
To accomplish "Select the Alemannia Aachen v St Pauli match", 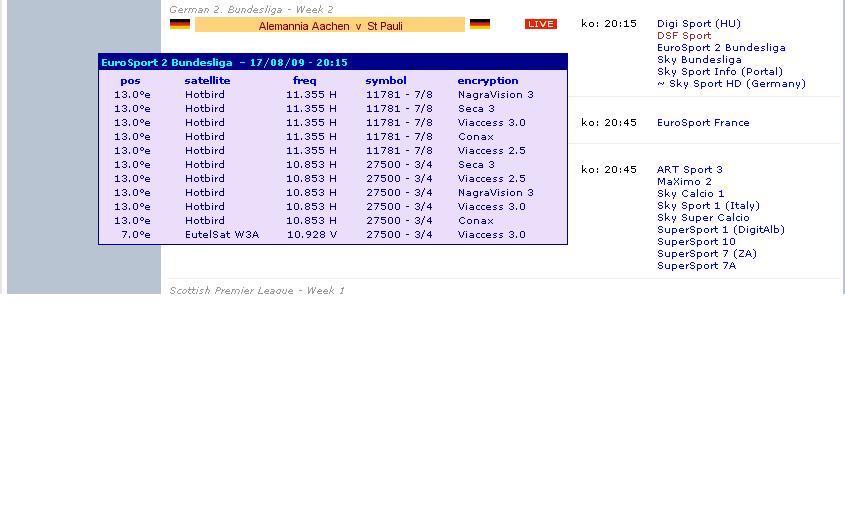I will (x=330, y=25).
